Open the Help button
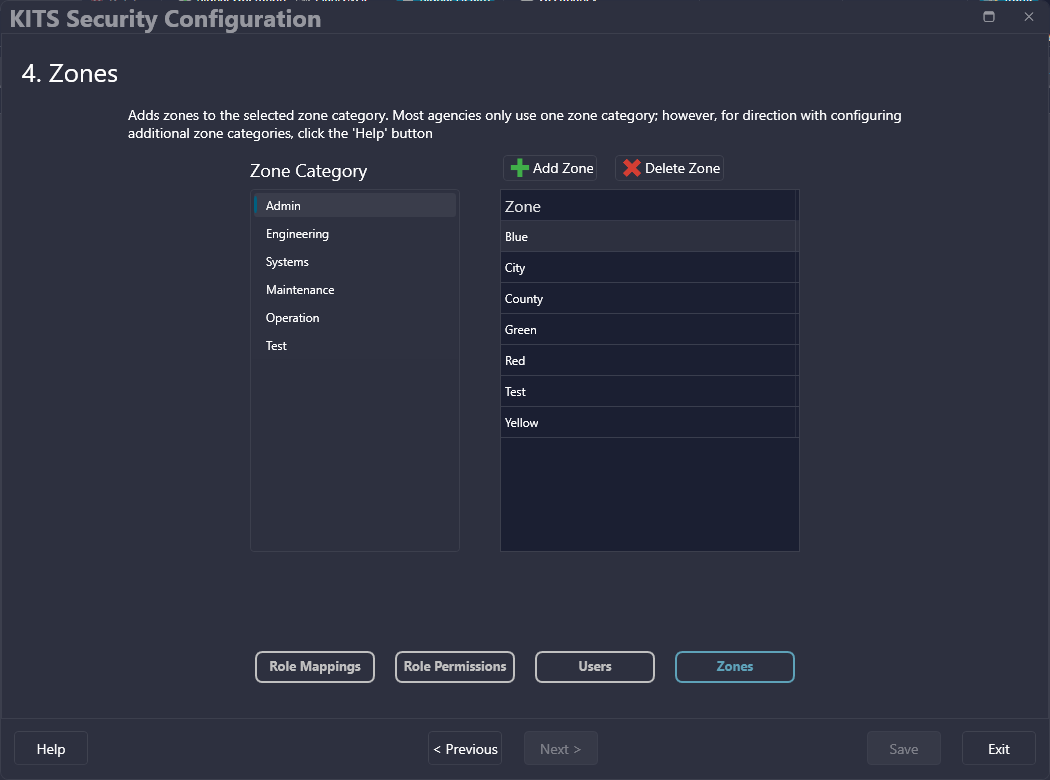 click(51, 749)
